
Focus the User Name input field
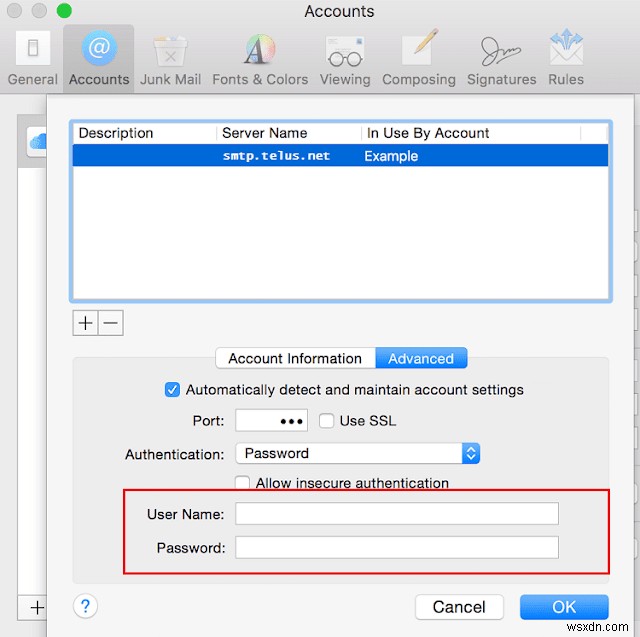click(x=397, y=513)
